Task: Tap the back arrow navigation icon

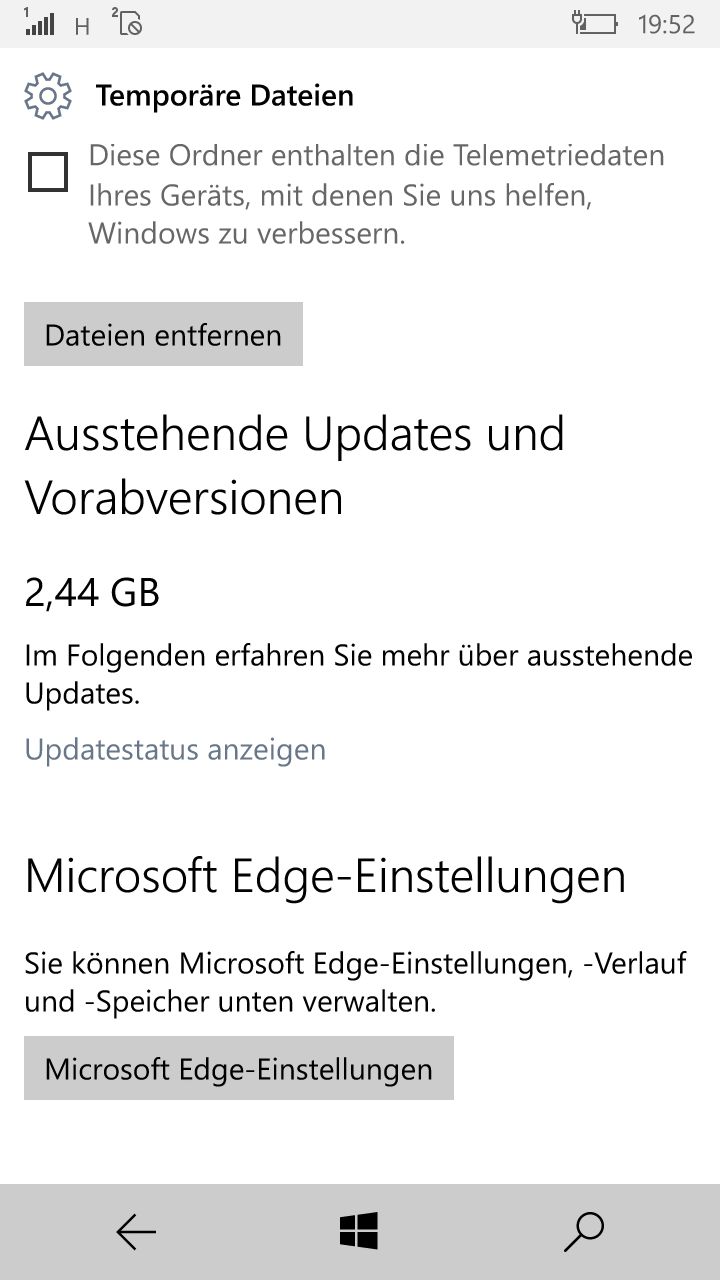Action: [x=136, y=1232]
